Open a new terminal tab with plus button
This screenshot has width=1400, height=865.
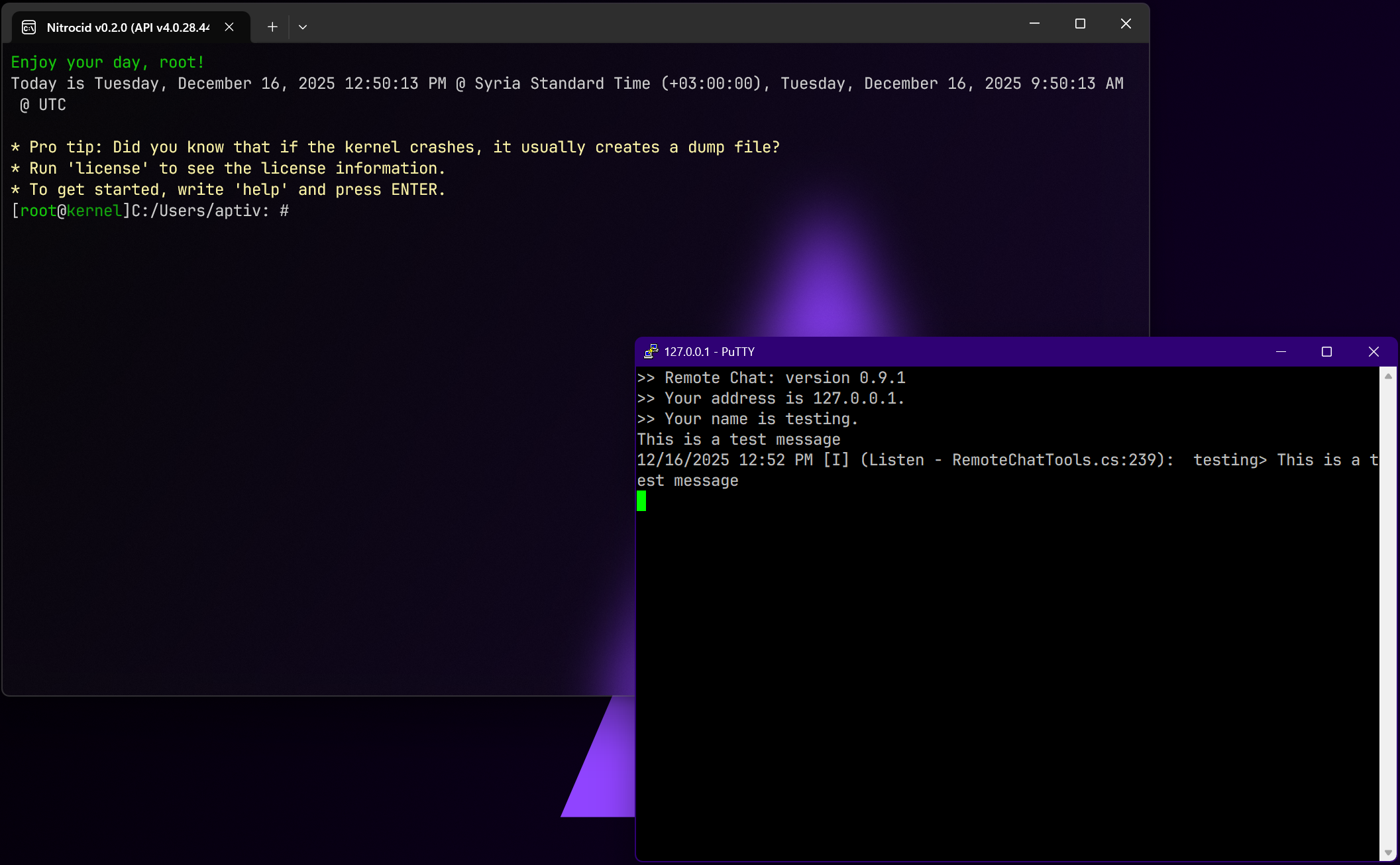point(272,27)
